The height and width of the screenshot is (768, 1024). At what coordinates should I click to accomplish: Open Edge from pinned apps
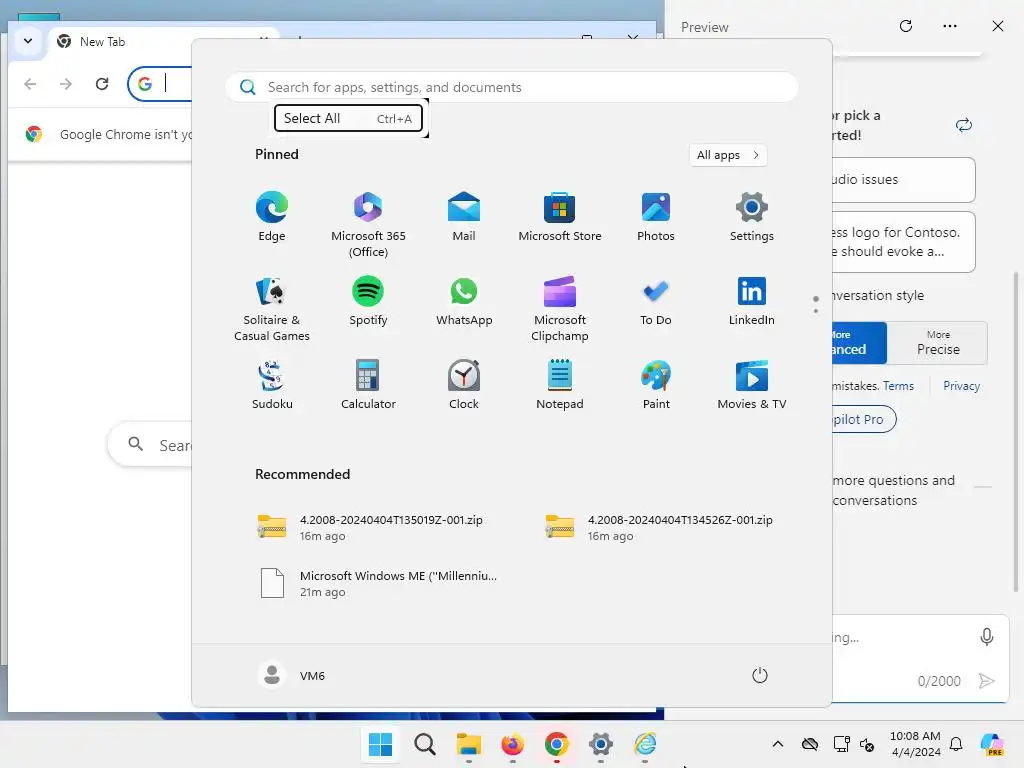coord(272,217)
